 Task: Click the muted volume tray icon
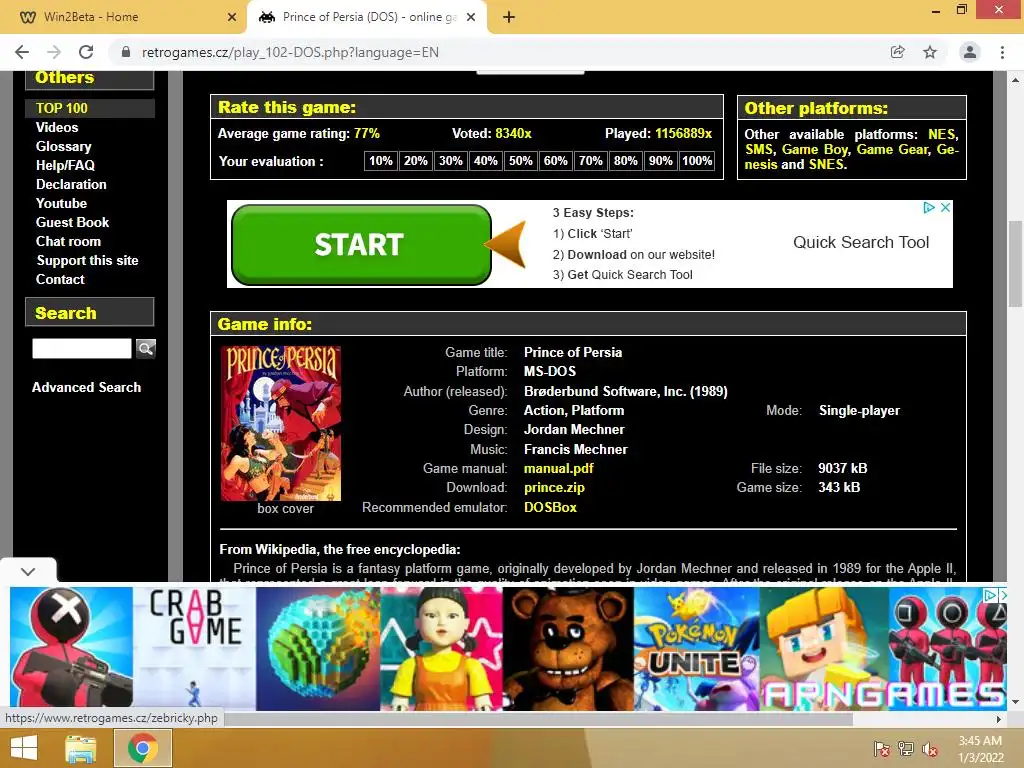pos(930,749)
